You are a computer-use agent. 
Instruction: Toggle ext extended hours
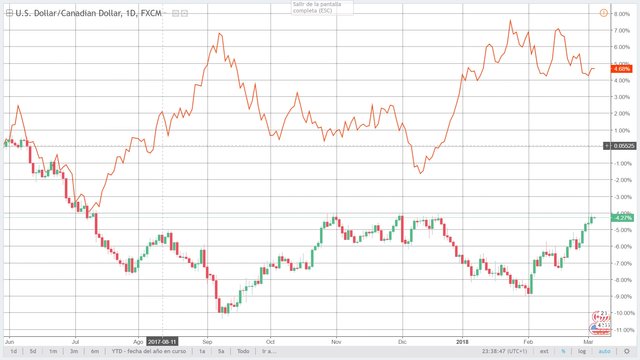(544, 351)
